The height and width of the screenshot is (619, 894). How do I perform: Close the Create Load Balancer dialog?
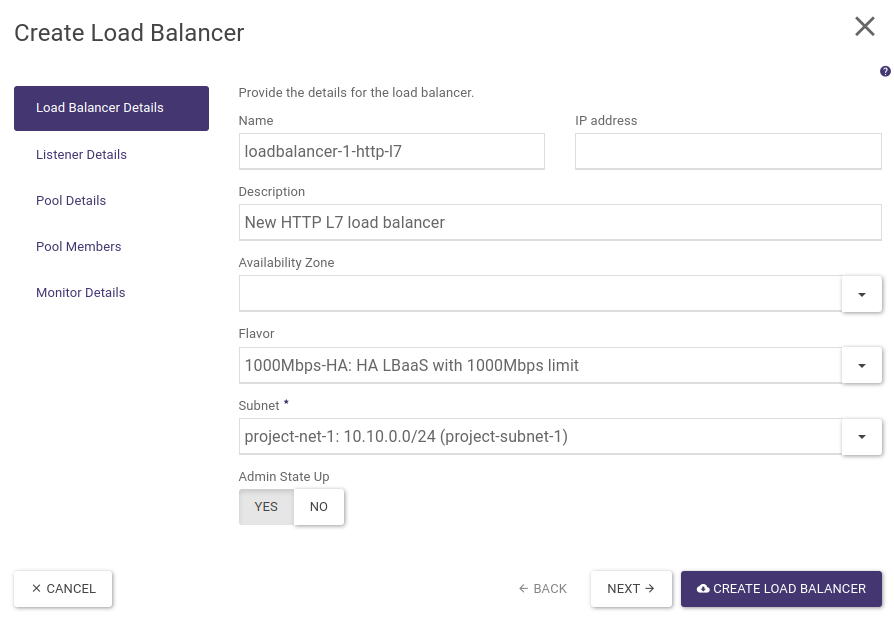(x=864, y=27)
